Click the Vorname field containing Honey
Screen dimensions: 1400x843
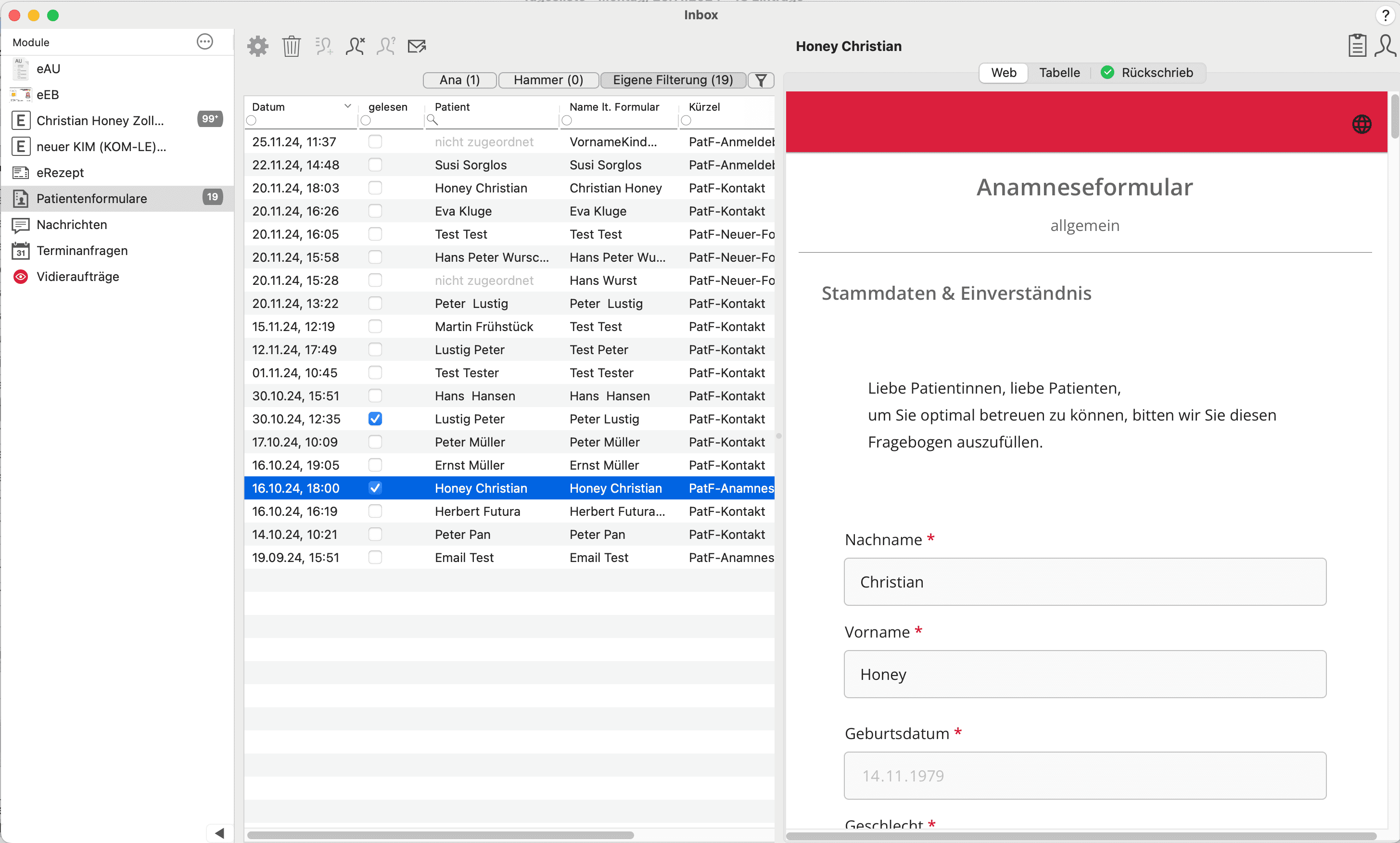[x=1085, y=674]
